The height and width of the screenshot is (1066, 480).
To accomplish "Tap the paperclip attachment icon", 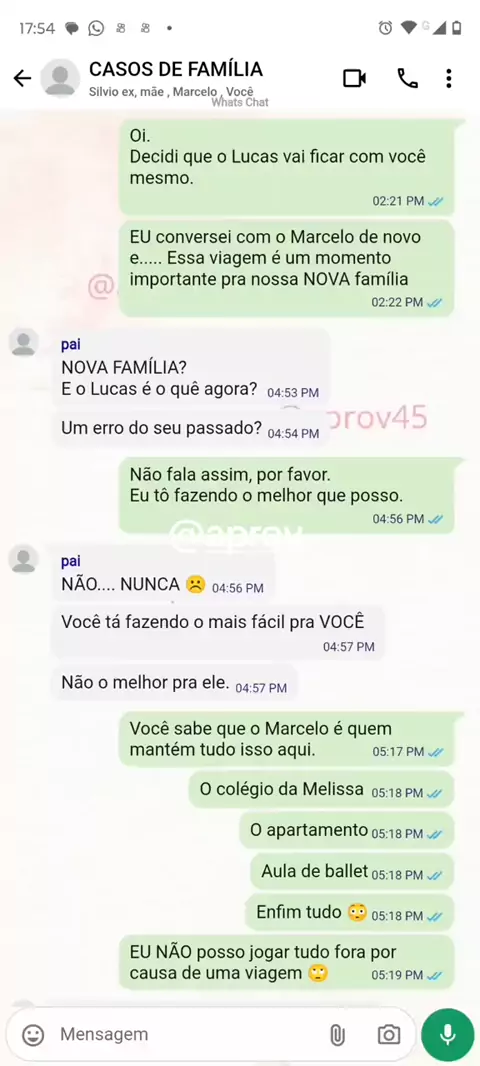I will (x=337, y=1035).
